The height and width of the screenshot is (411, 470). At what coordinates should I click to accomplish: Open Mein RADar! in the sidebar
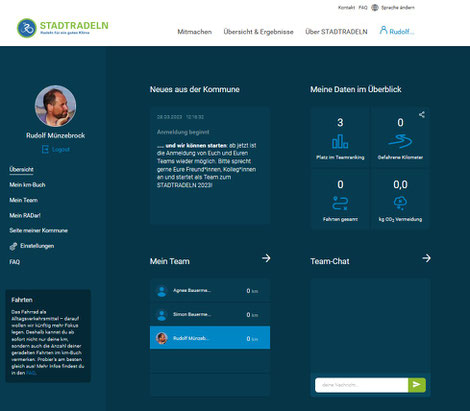[25, 215]
